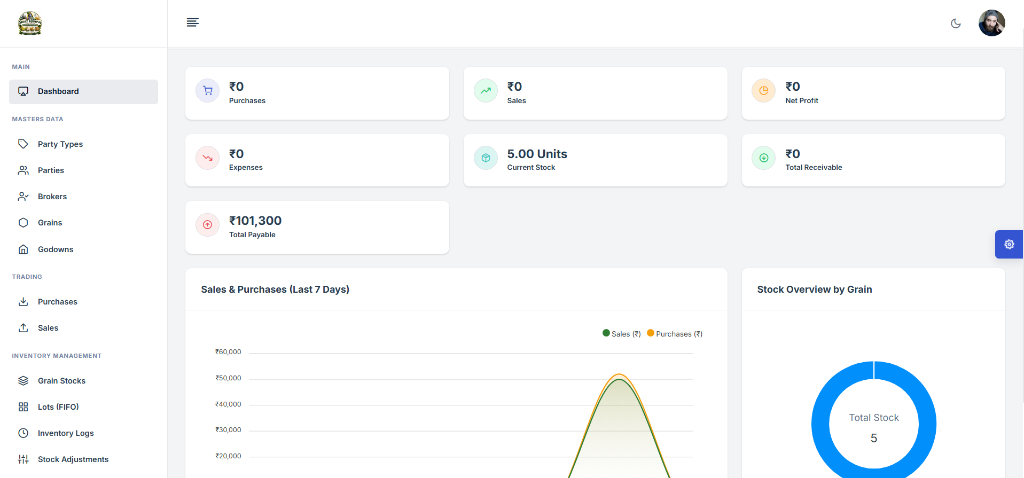Click the company logo in the sidebar

(x=29, y=24)
